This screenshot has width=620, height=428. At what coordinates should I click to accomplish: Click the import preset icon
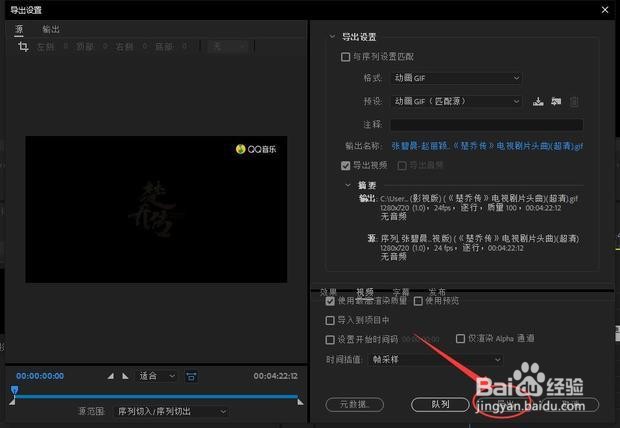[556, 102]
